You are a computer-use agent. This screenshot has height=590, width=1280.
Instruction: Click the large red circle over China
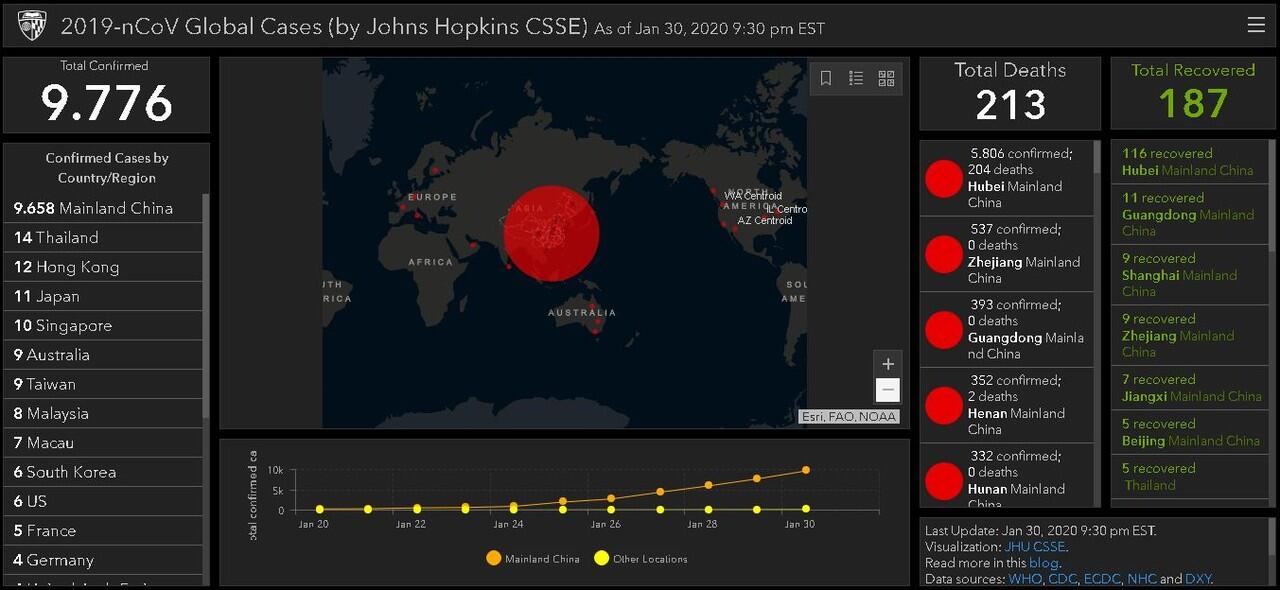point(551,233)
